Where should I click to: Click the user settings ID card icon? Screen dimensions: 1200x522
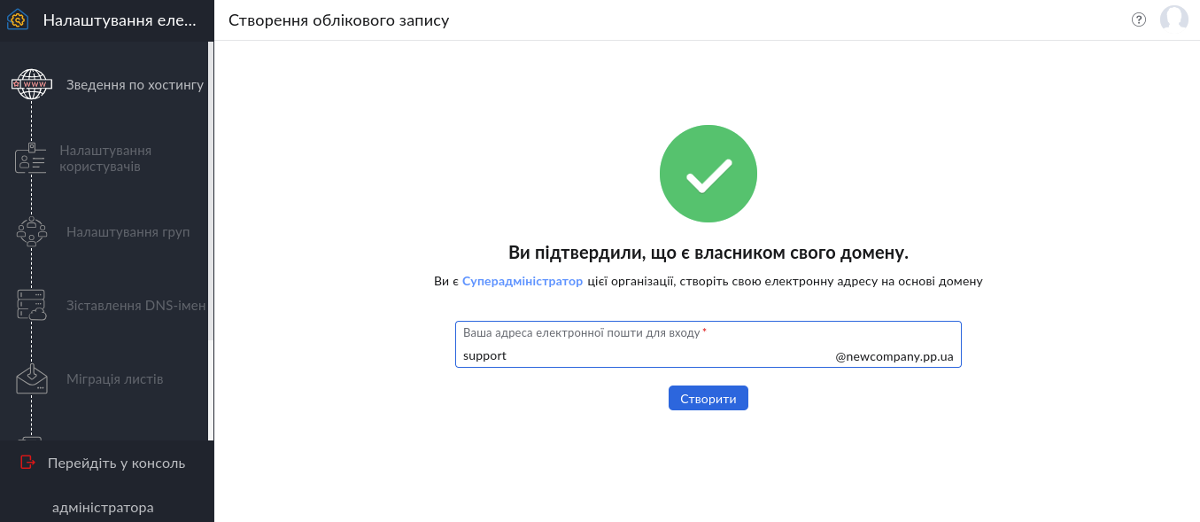click(31, 158)
